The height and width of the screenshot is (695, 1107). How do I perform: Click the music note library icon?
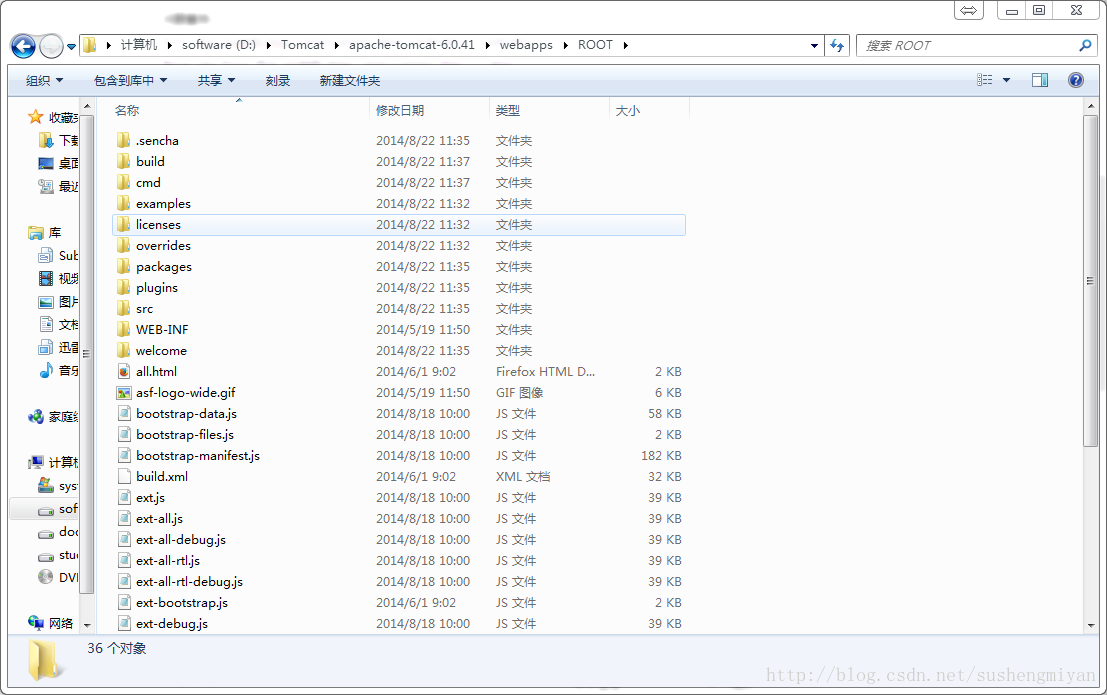[x=46, y=370]
